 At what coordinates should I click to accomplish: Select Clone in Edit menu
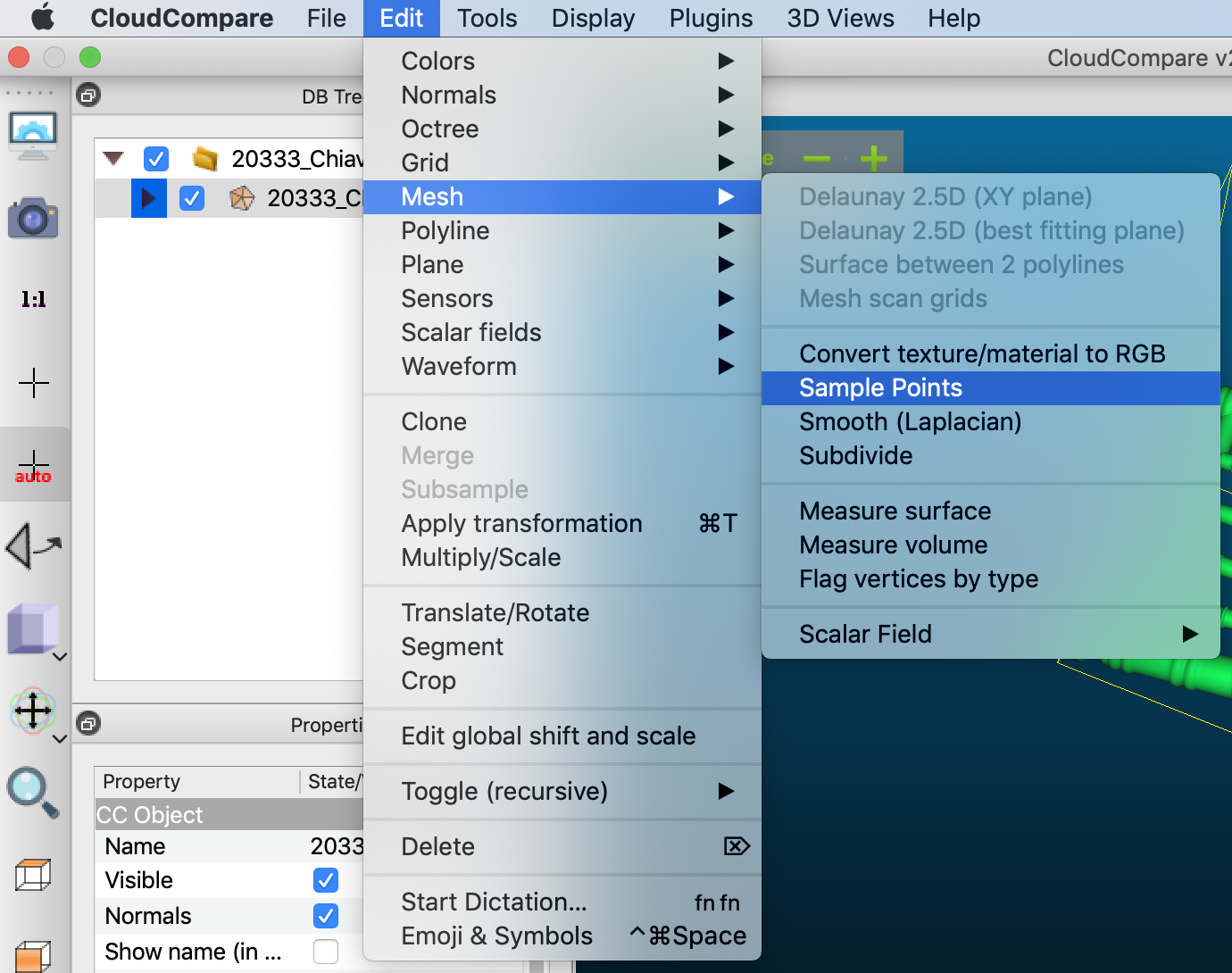(562, 421)
